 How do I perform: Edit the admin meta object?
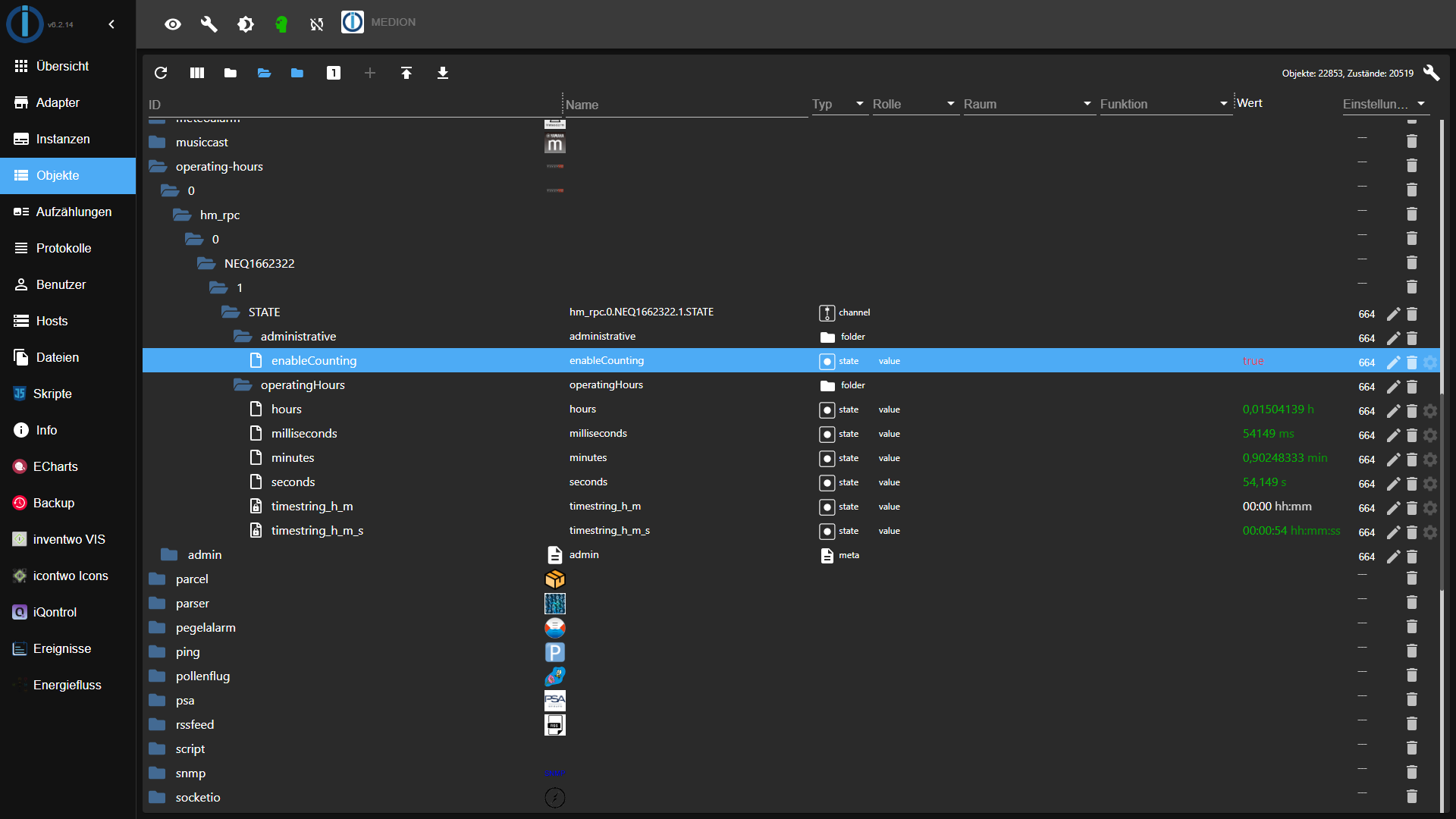(x=1394, y=556)
